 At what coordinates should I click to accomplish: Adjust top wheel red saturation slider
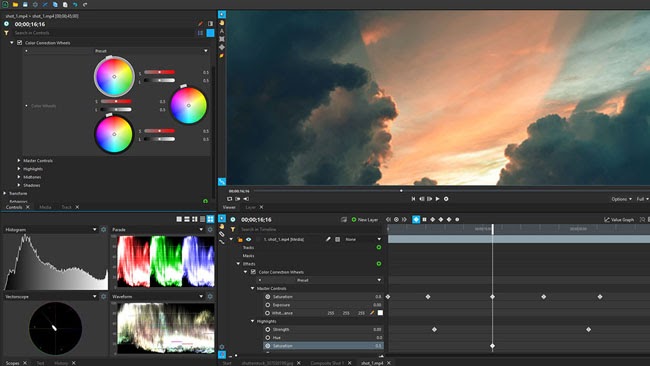click(x=160, y=72)
